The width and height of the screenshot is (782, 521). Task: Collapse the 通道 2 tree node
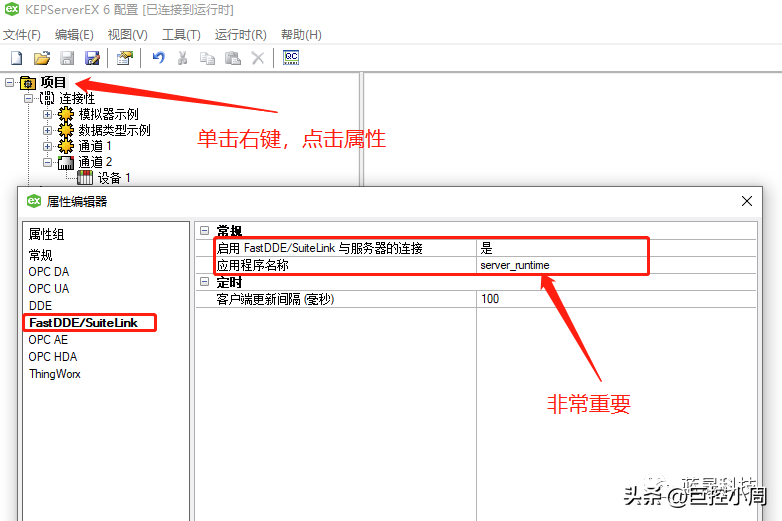[x=47, y=162]
